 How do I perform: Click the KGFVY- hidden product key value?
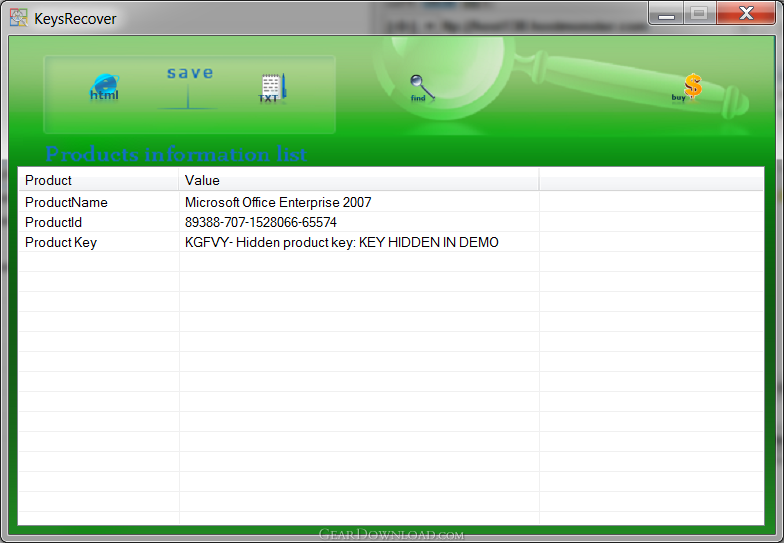pyautogui.click(x=342, y=242)
